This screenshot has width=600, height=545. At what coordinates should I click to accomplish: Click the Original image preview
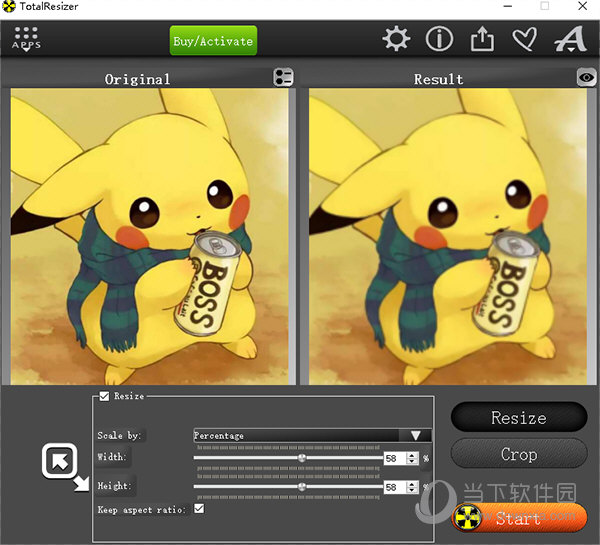tap(150, 237)
